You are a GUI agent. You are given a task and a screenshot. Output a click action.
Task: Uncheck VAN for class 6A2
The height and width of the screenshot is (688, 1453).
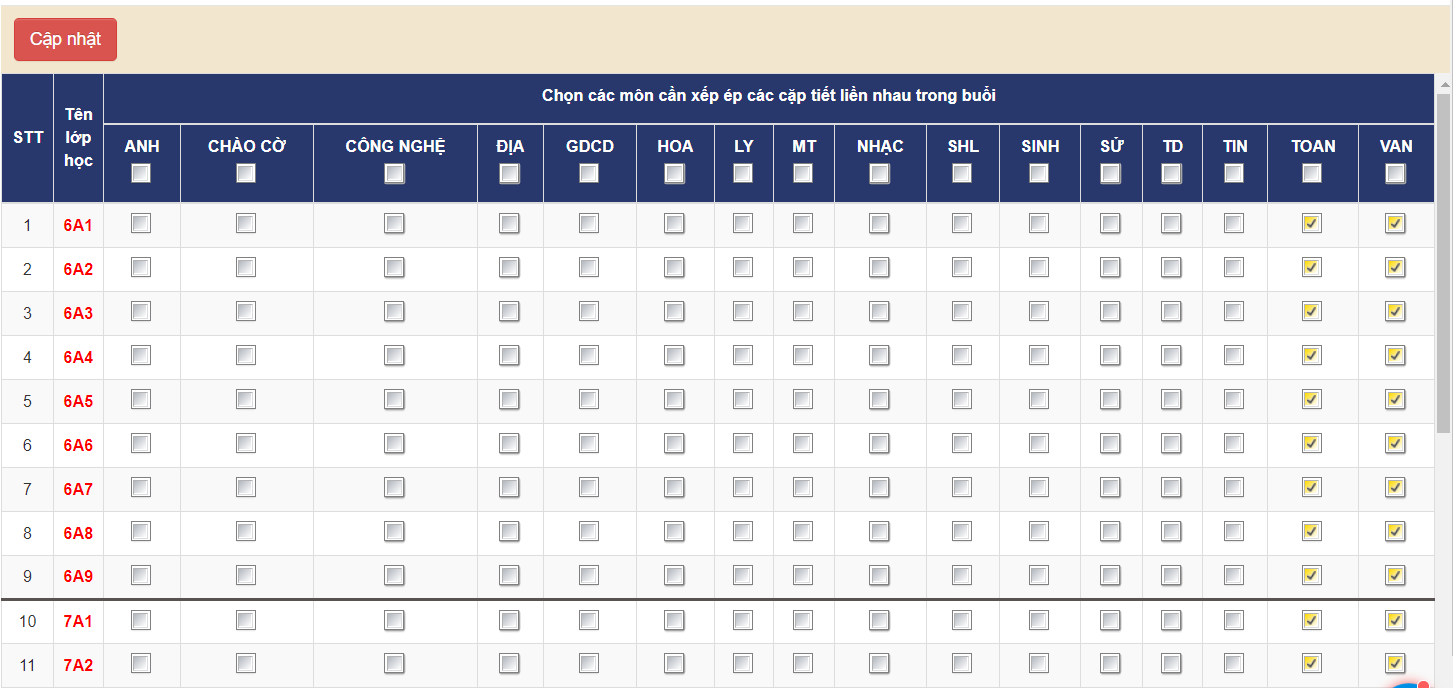point(1395,268)
